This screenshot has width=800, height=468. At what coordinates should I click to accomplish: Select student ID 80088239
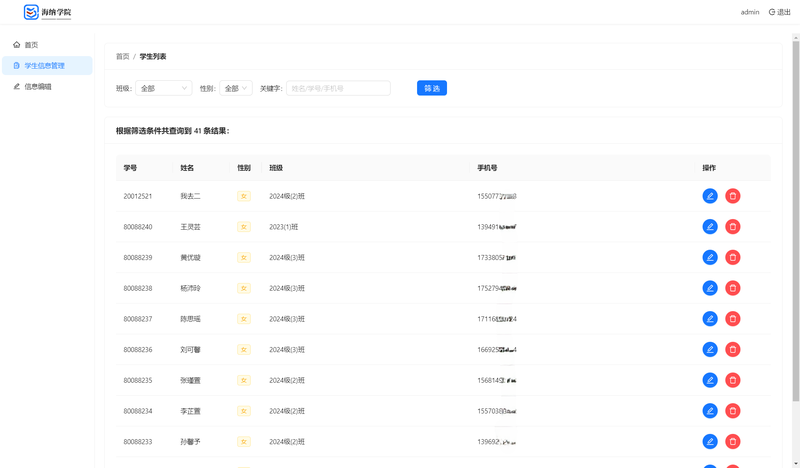pyautogui.click(x=138, y=257)
